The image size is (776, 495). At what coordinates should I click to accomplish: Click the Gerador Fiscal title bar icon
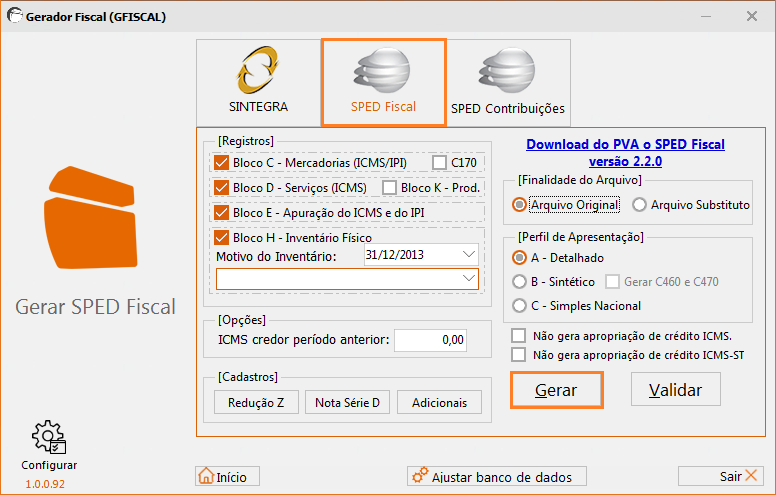[x=15, y=16]
